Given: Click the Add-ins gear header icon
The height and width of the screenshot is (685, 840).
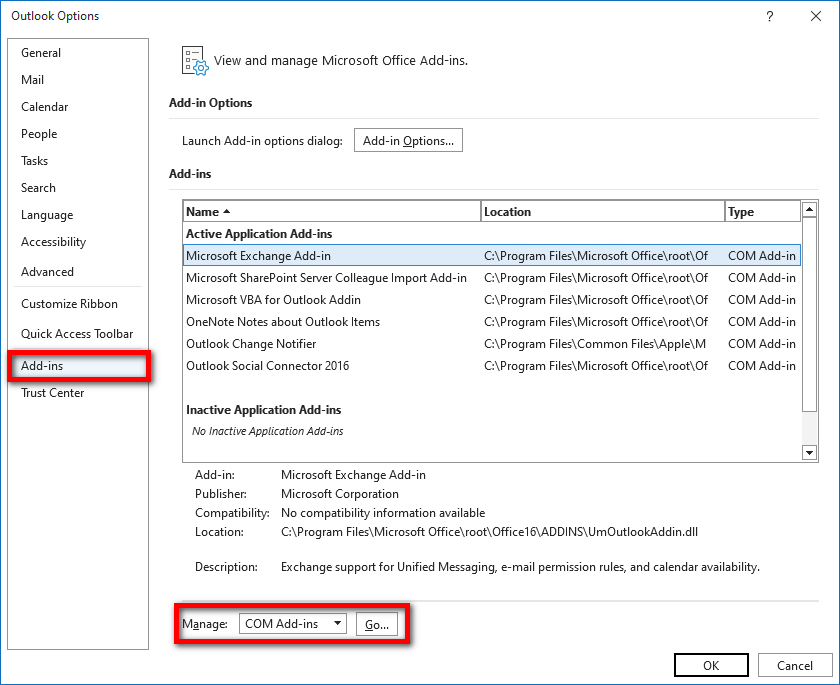Looking at the screenshot, I should [x=194, y=61].
